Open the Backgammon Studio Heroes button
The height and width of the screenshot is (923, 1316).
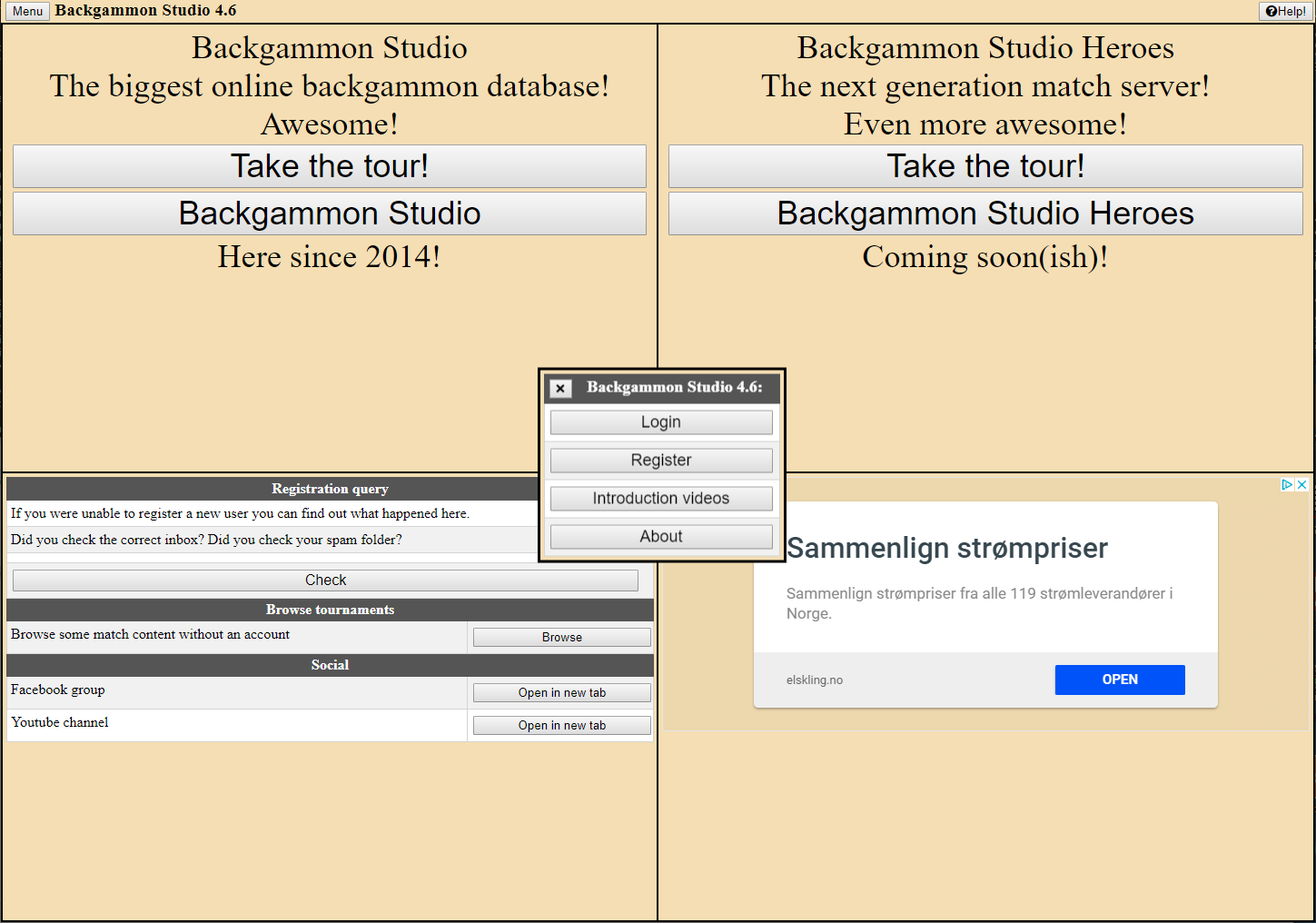985,213
